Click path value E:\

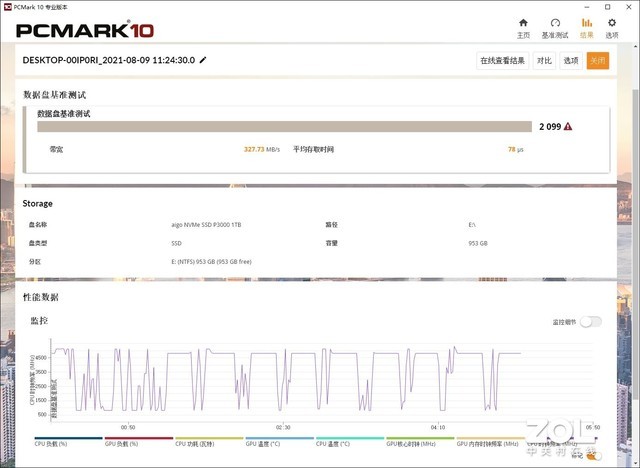(472, 224)
